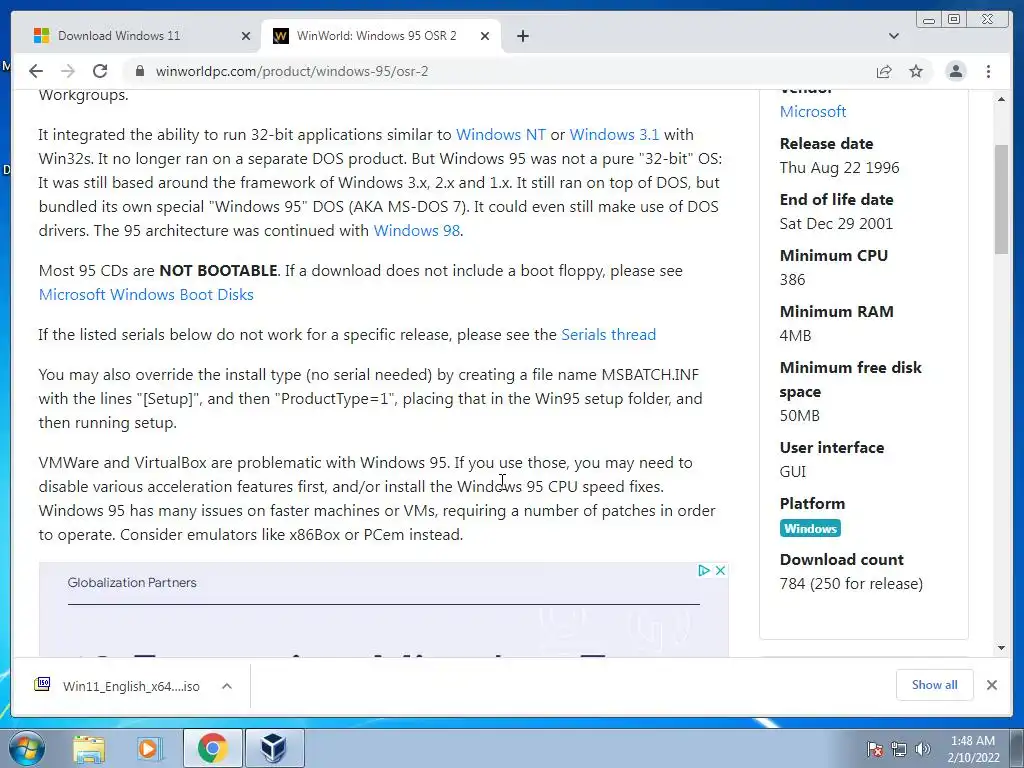
Task: Click the AdChoices triangle icon on ad
Action: [x=704, y=570]
